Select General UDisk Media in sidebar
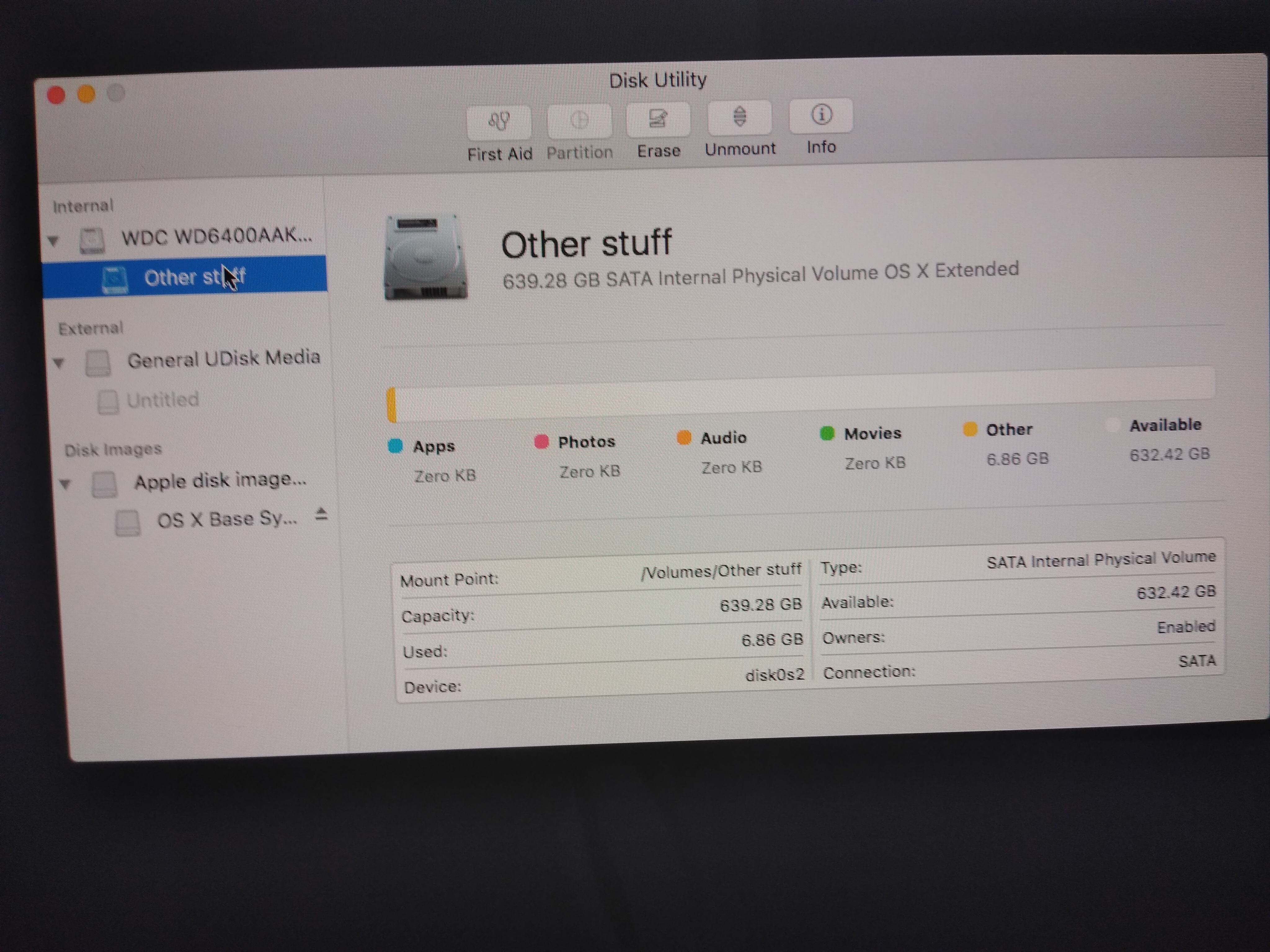1270x952 pixels. click(223, 359)
